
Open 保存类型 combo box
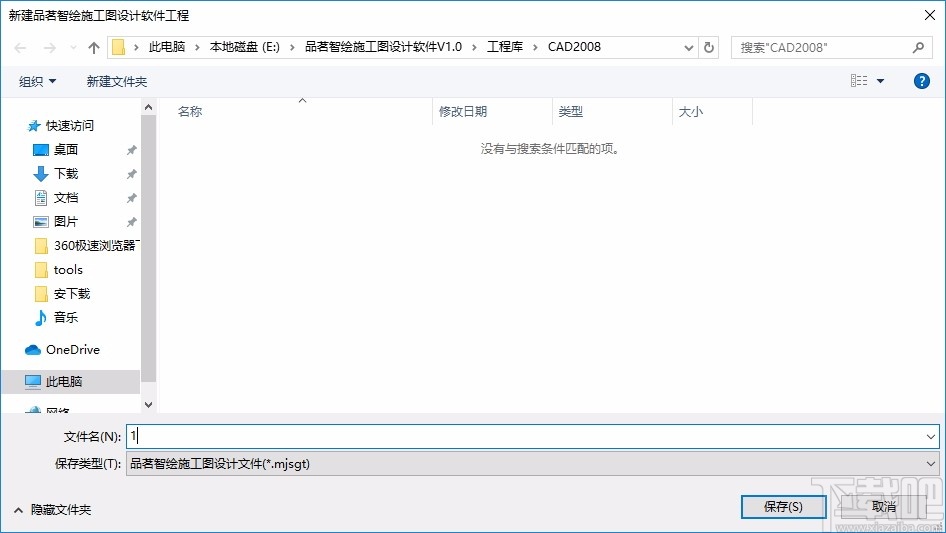[x=533, y=464]
